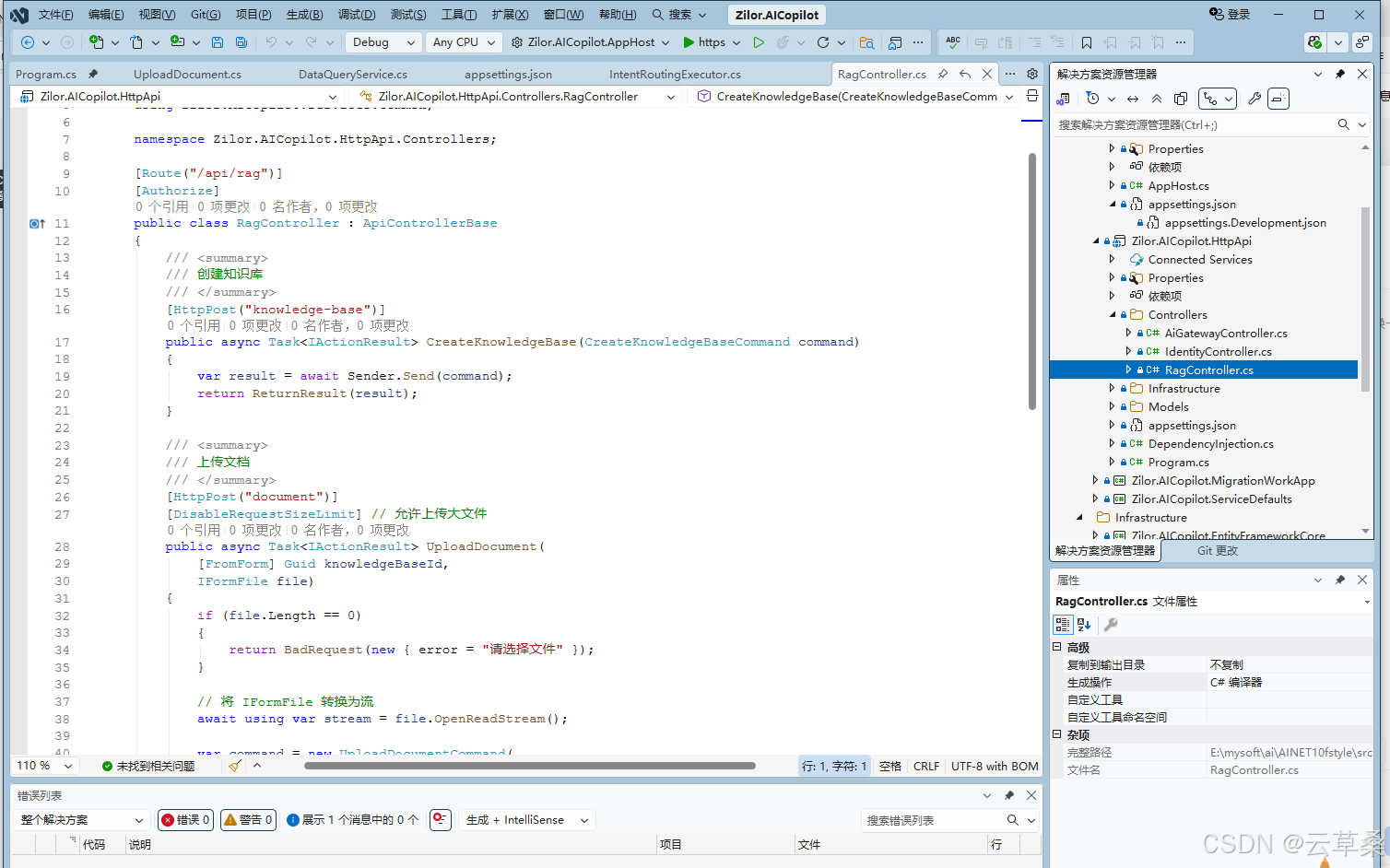Click the Restart/refresh circular arrow icon

[x=823, y=42]
